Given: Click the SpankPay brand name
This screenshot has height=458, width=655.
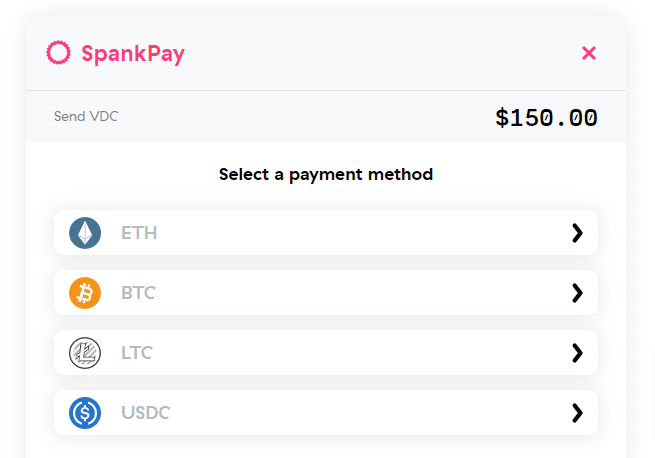Looking at the screenshot, I should (x=133, y=53).
